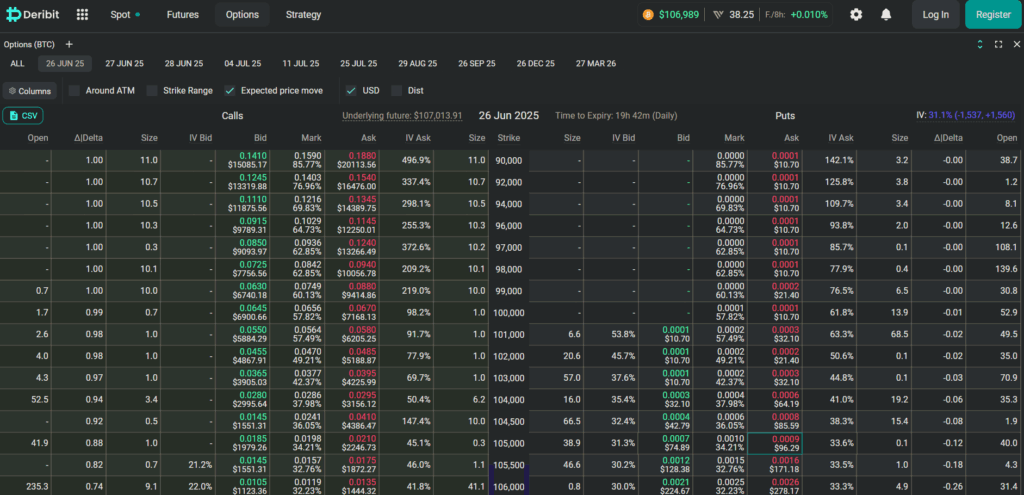Enable the Around ATM checkbox
Viewport: 1024px width, 495px height.
74,91
